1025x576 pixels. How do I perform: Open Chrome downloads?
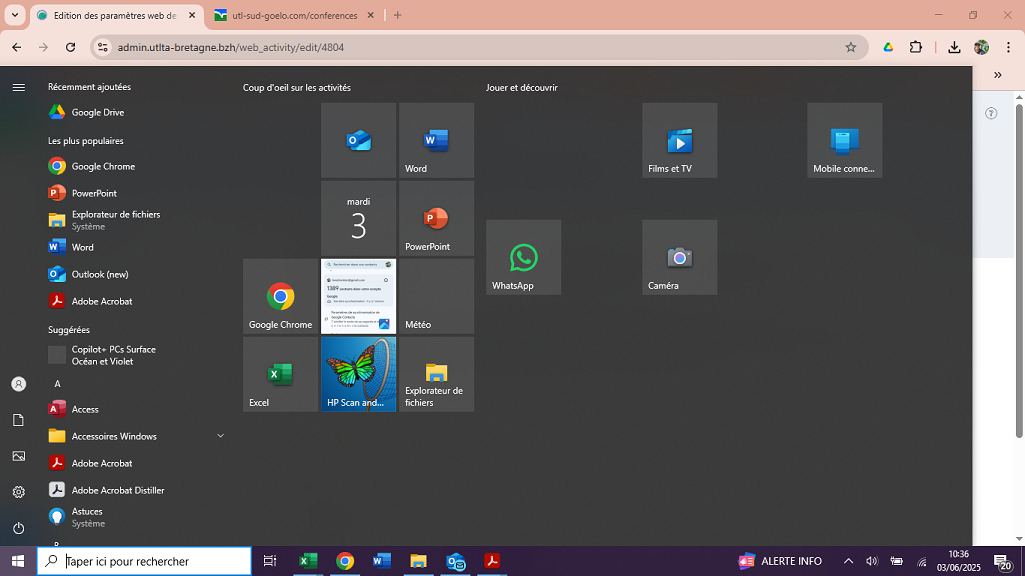coord(954,47)
